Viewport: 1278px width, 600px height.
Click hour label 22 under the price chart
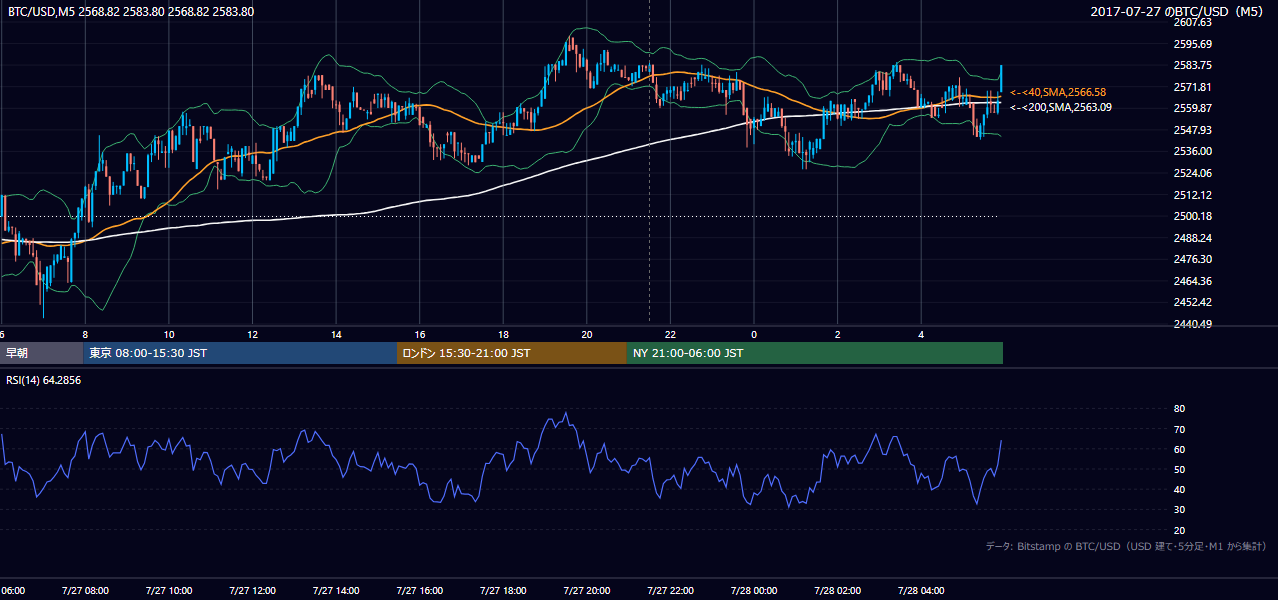pyautogui.click(x=670, y=335)
